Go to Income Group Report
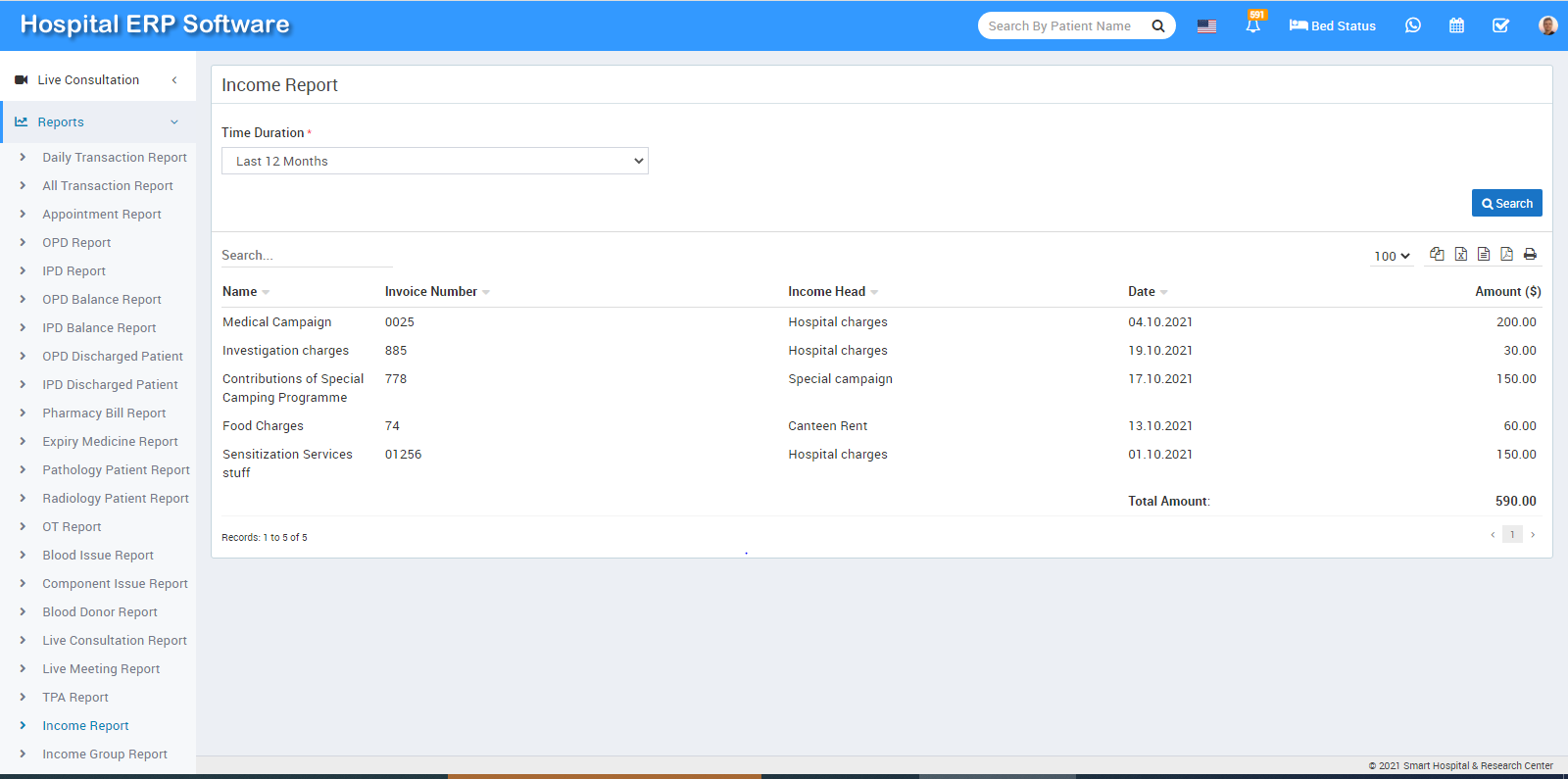This screenshot has height=779, width=1568. tap(105, 755)
